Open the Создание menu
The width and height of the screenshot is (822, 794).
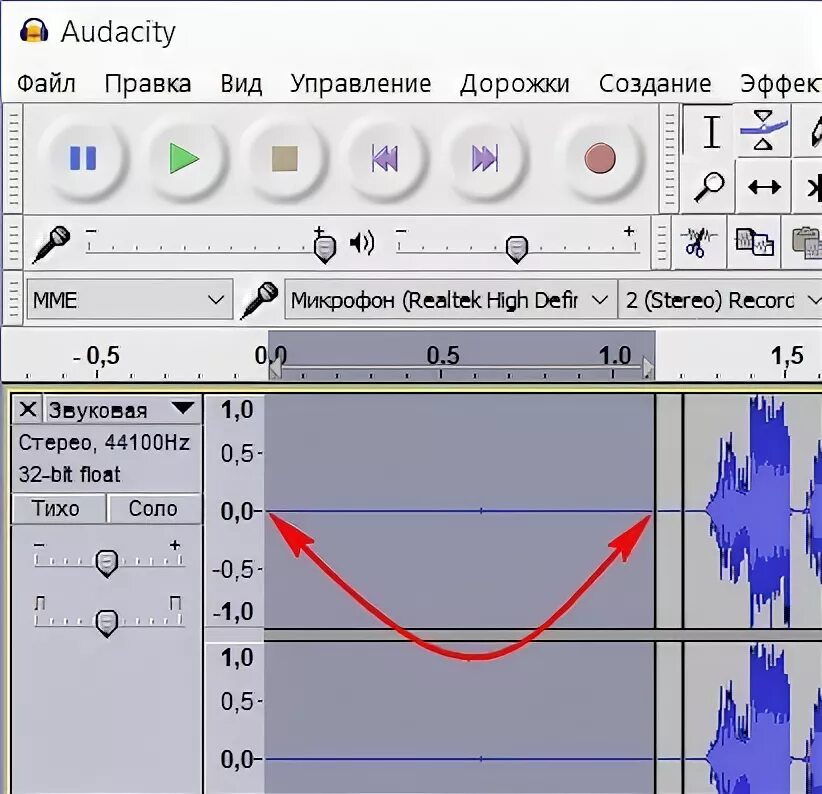pyautogui.click(x=655, y=84)
